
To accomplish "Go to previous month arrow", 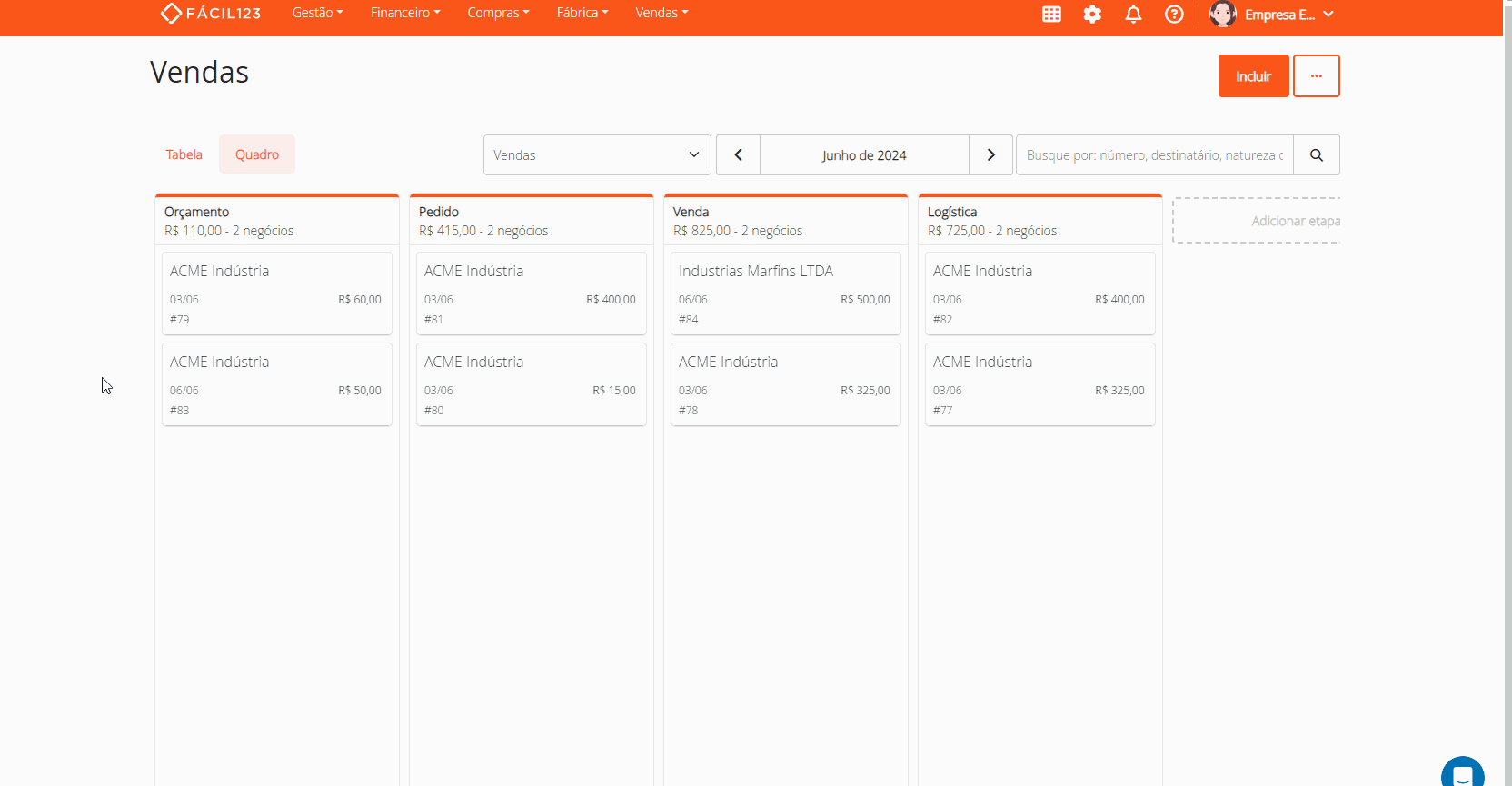I will point(738,154).
